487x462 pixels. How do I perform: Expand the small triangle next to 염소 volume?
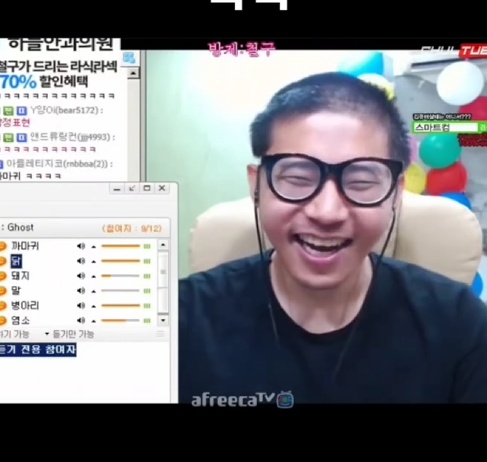click(x=94, y=321)
